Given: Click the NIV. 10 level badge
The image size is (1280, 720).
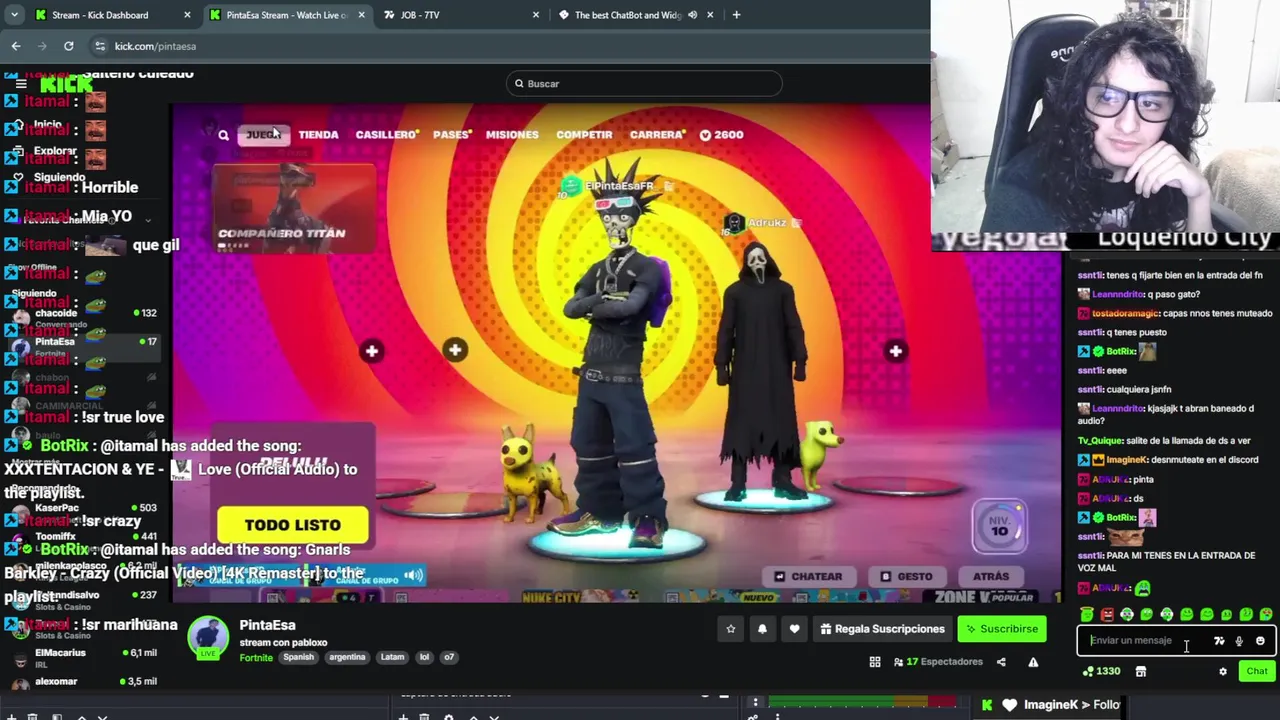Looking at the screenshot, I should [999, 527].
